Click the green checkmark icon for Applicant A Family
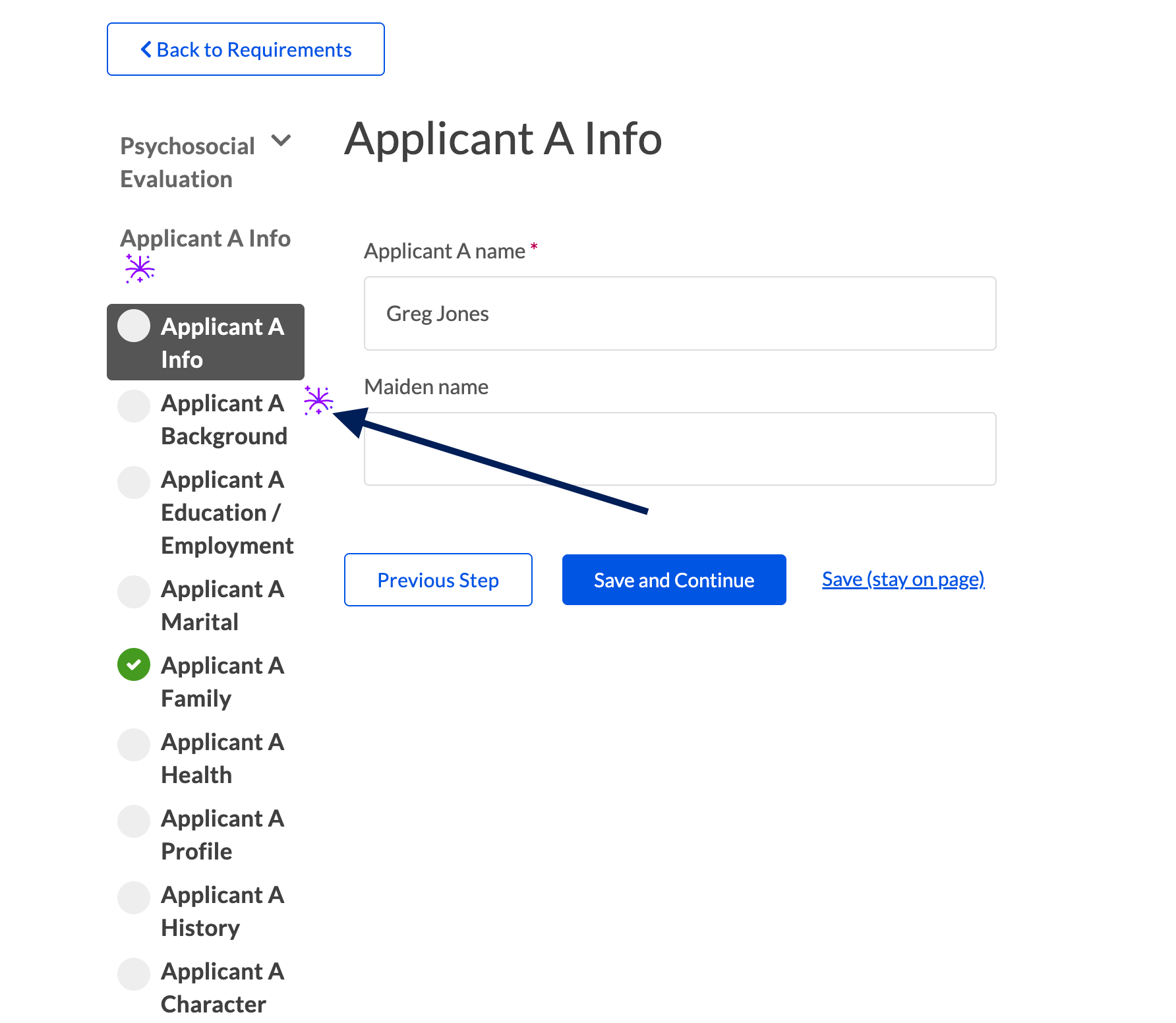Image resolution: width=1176 pixels, height=1023 pixels. (x=134, y=664)
